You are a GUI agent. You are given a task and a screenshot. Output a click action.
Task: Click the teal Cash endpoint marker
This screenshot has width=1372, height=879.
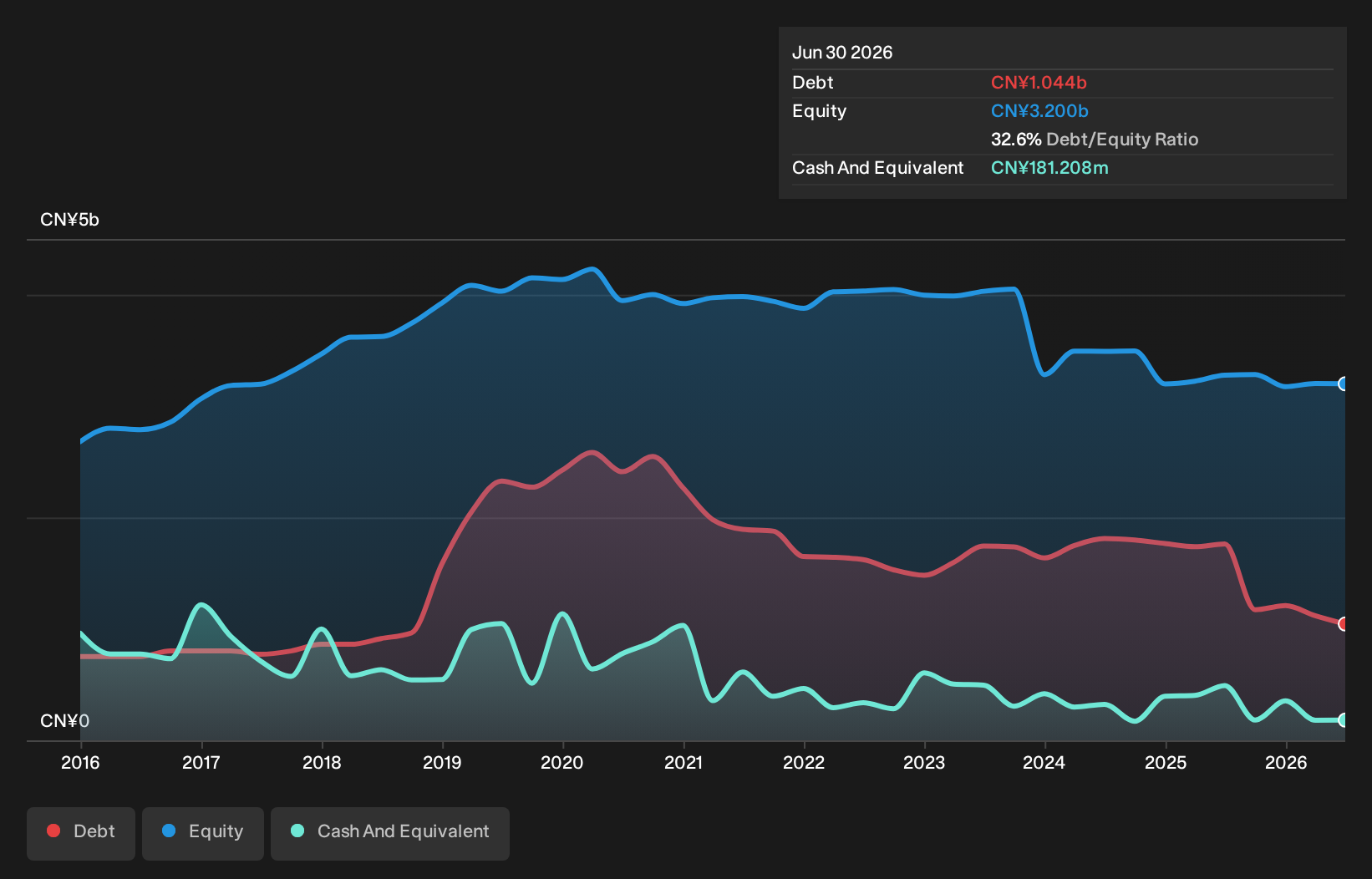pyautogui.click(x=1343, y=720)
